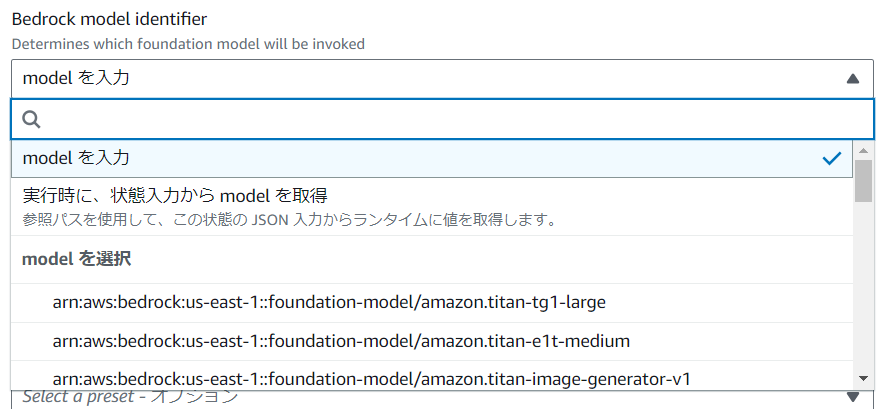Click the options list scrollbar thumb

point(863,180)
